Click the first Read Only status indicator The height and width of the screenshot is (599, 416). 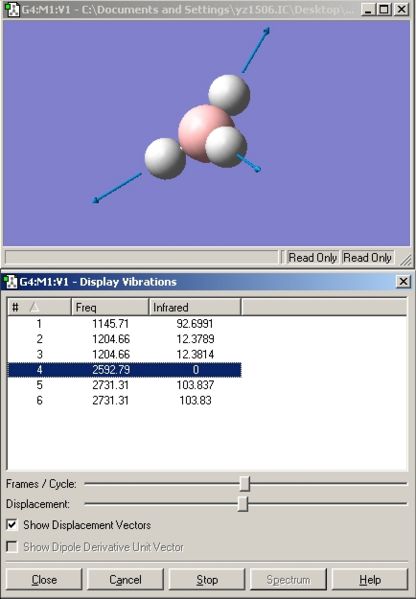click(312, 257)
